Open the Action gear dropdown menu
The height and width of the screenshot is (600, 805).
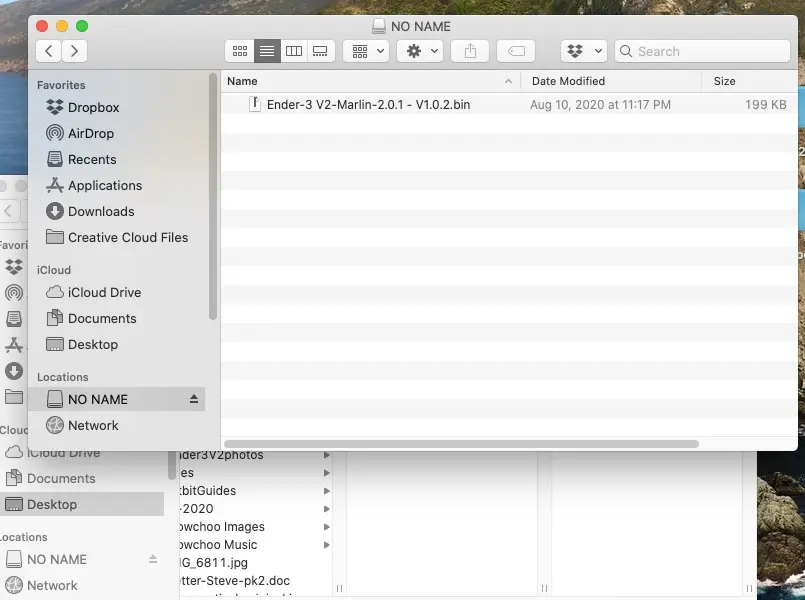[420, 51]
